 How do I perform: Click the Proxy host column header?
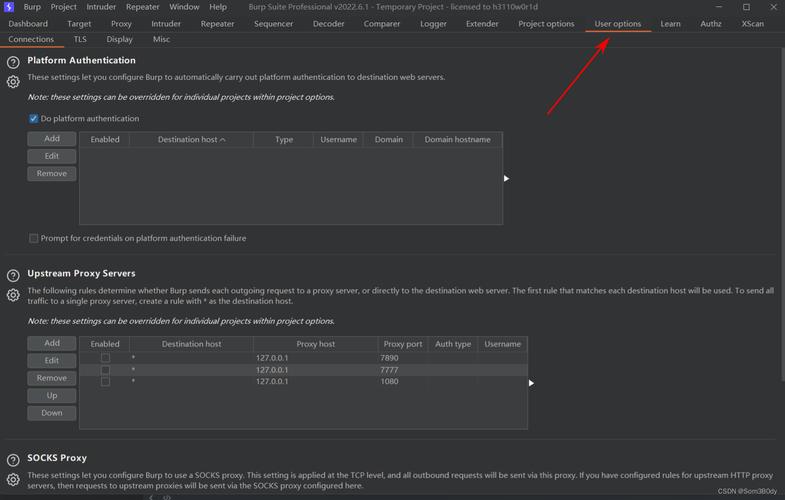(x=315, y=344)
